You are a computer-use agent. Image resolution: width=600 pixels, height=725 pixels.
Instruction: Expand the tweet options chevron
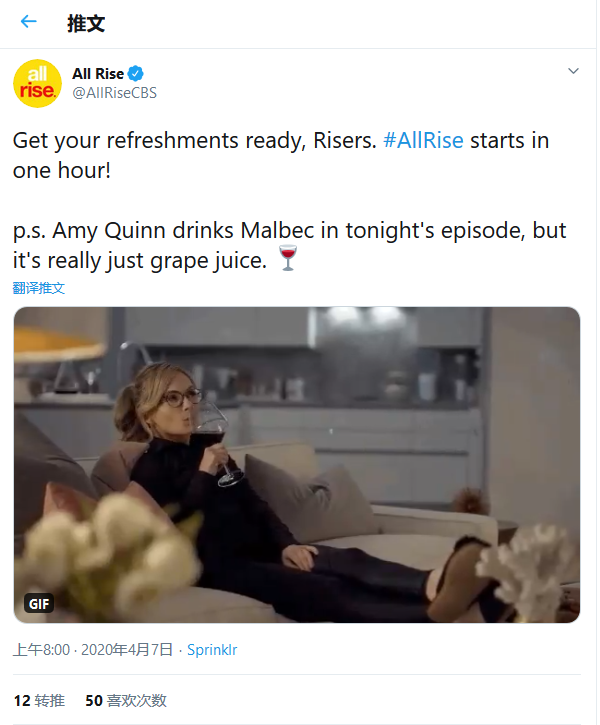click(573, 71)
